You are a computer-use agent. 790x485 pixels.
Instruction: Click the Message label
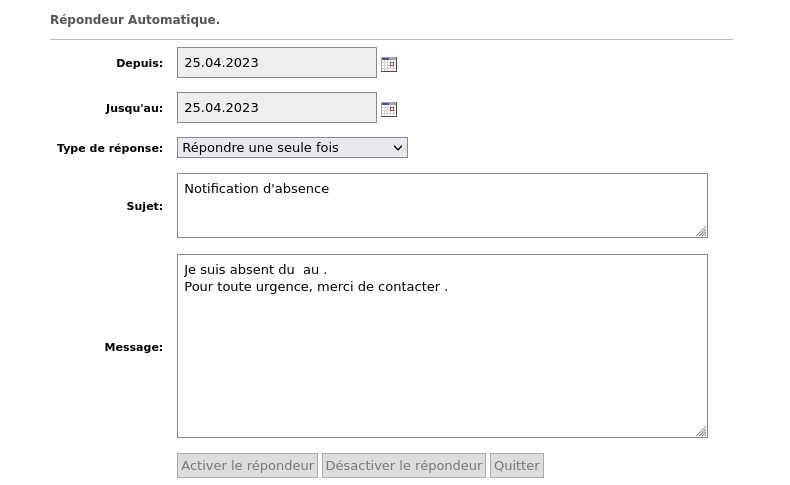(x=133, y=347)
